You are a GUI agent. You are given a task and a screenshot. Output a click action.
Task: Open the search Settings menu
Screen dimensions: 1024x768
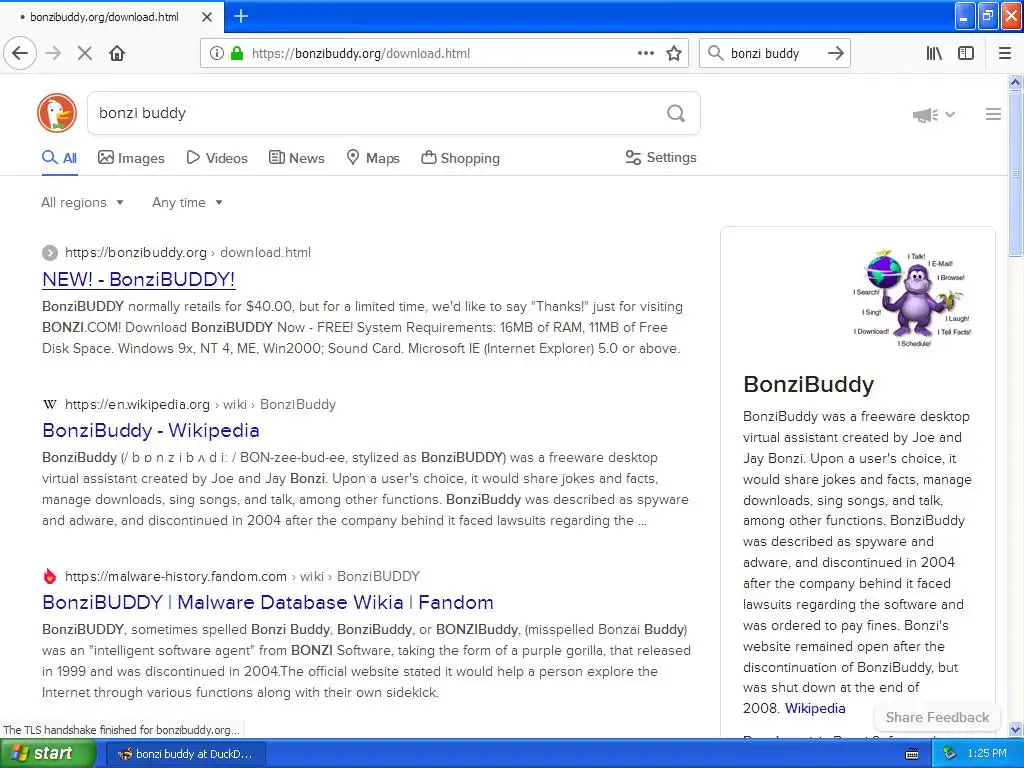click(661, 157)
